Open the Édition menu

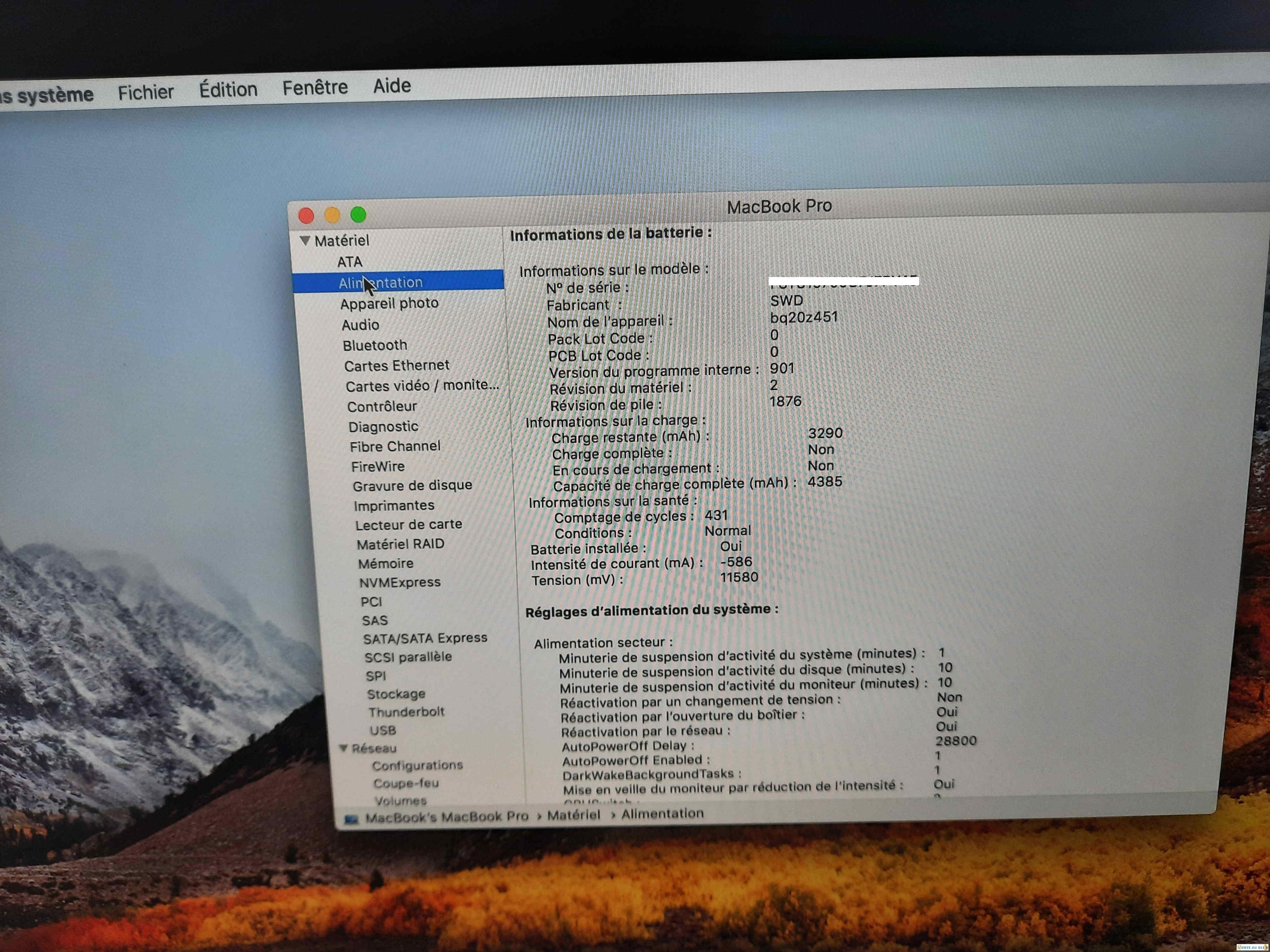click(228, 89)
